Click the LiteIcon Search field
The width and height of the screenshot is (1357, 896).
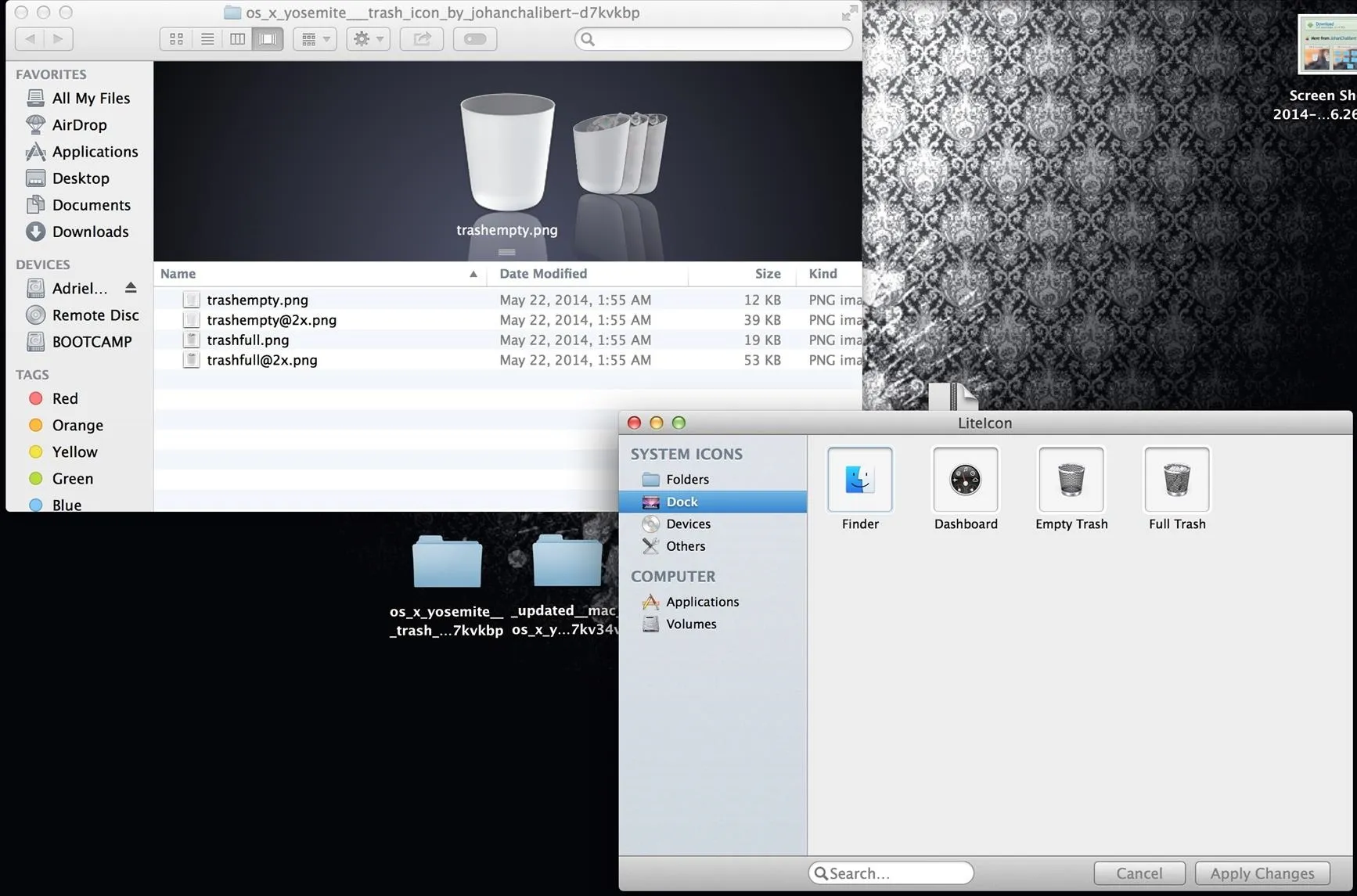[x=891, y=873]
